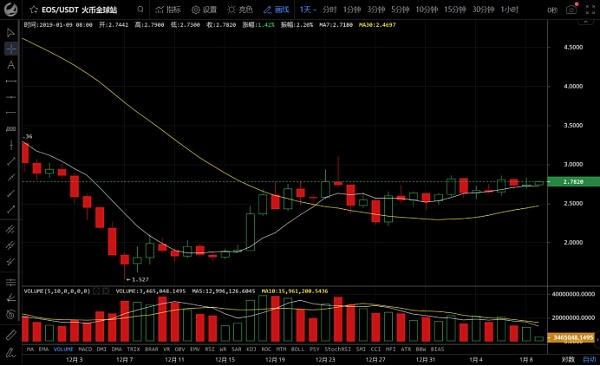
Task: Show the RSI indicator
Action: click(x=210, y=349)
